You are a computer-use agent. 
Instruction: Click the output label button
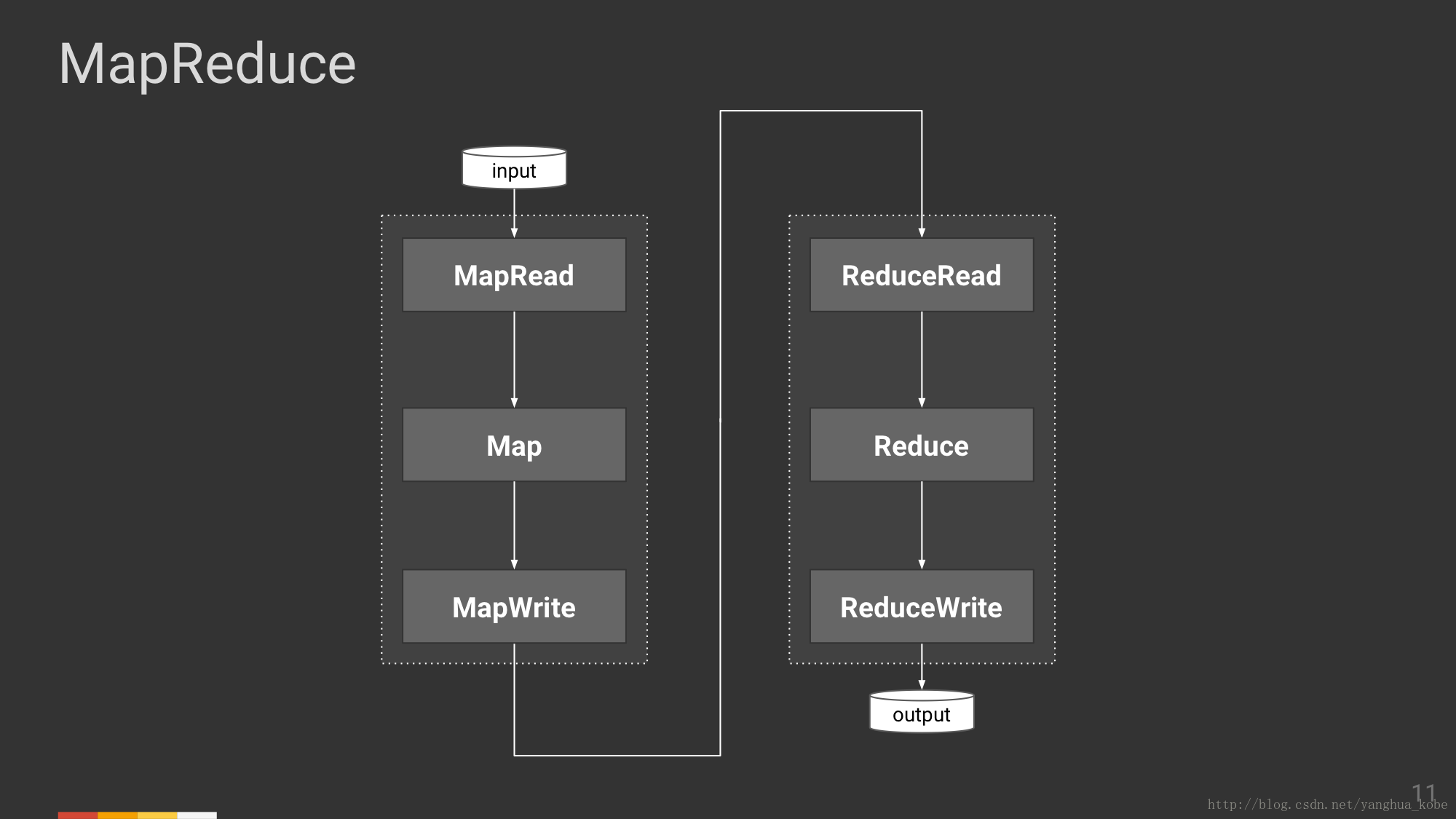coord(921,714)
